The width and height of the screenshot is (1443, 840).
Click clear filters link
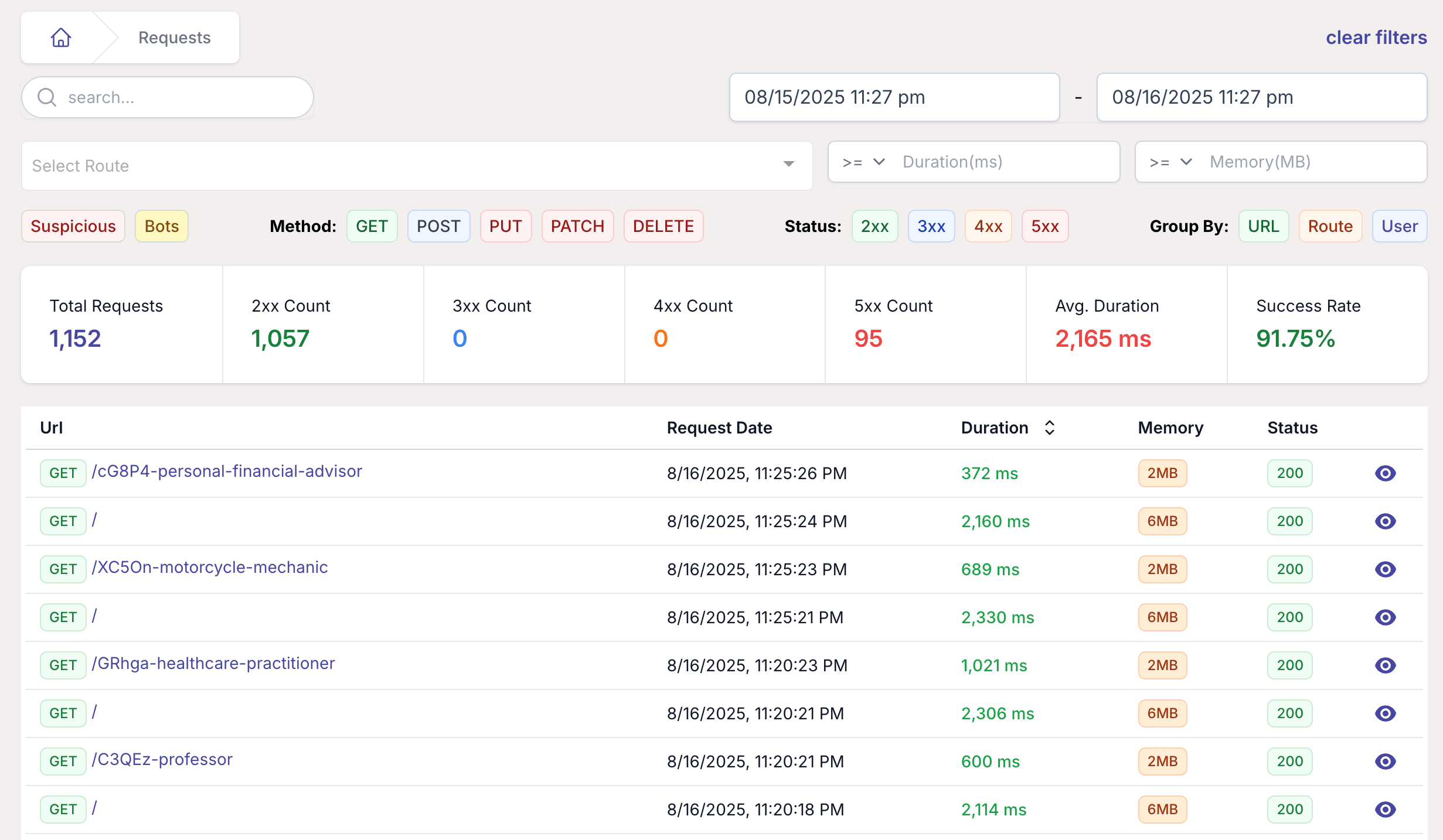1376,37
